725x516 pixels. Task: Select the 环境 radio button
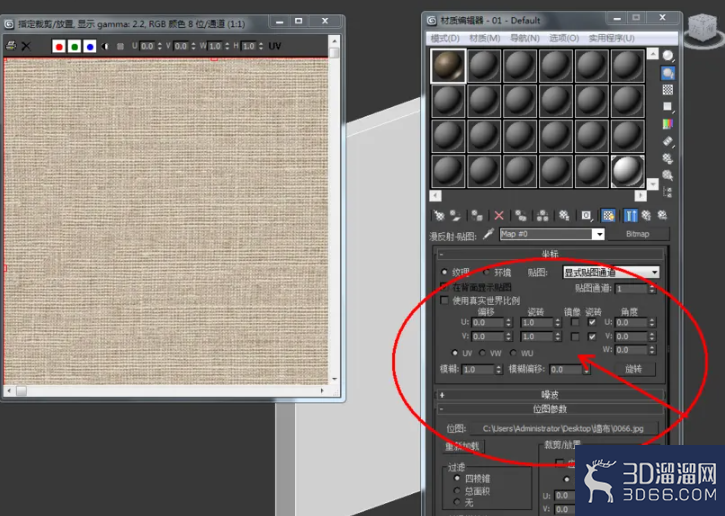point(487,272)
